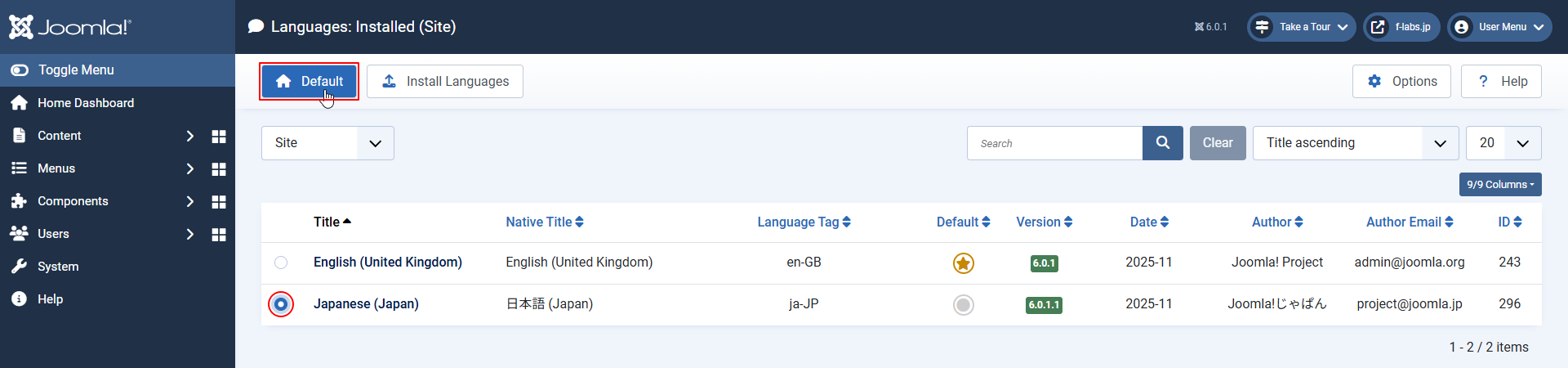Open the Menus dashboard grid icon
1568x368 pixels.
(x=219, y=169)
